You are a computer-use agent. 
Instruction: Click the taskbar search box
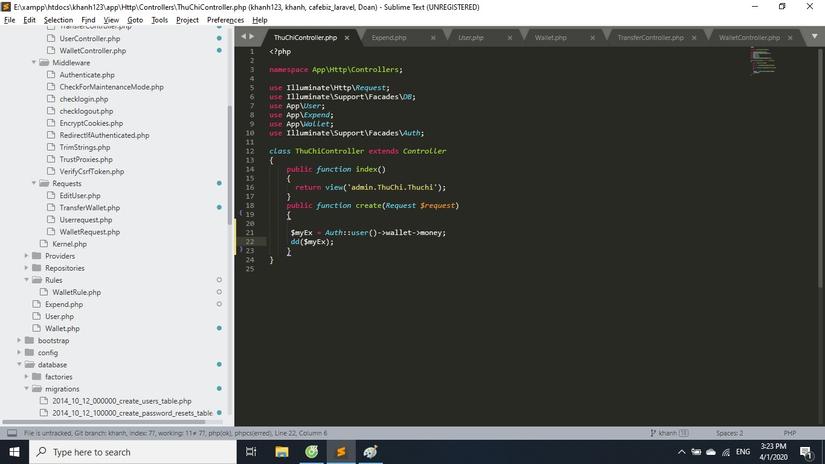click(133, 452)
